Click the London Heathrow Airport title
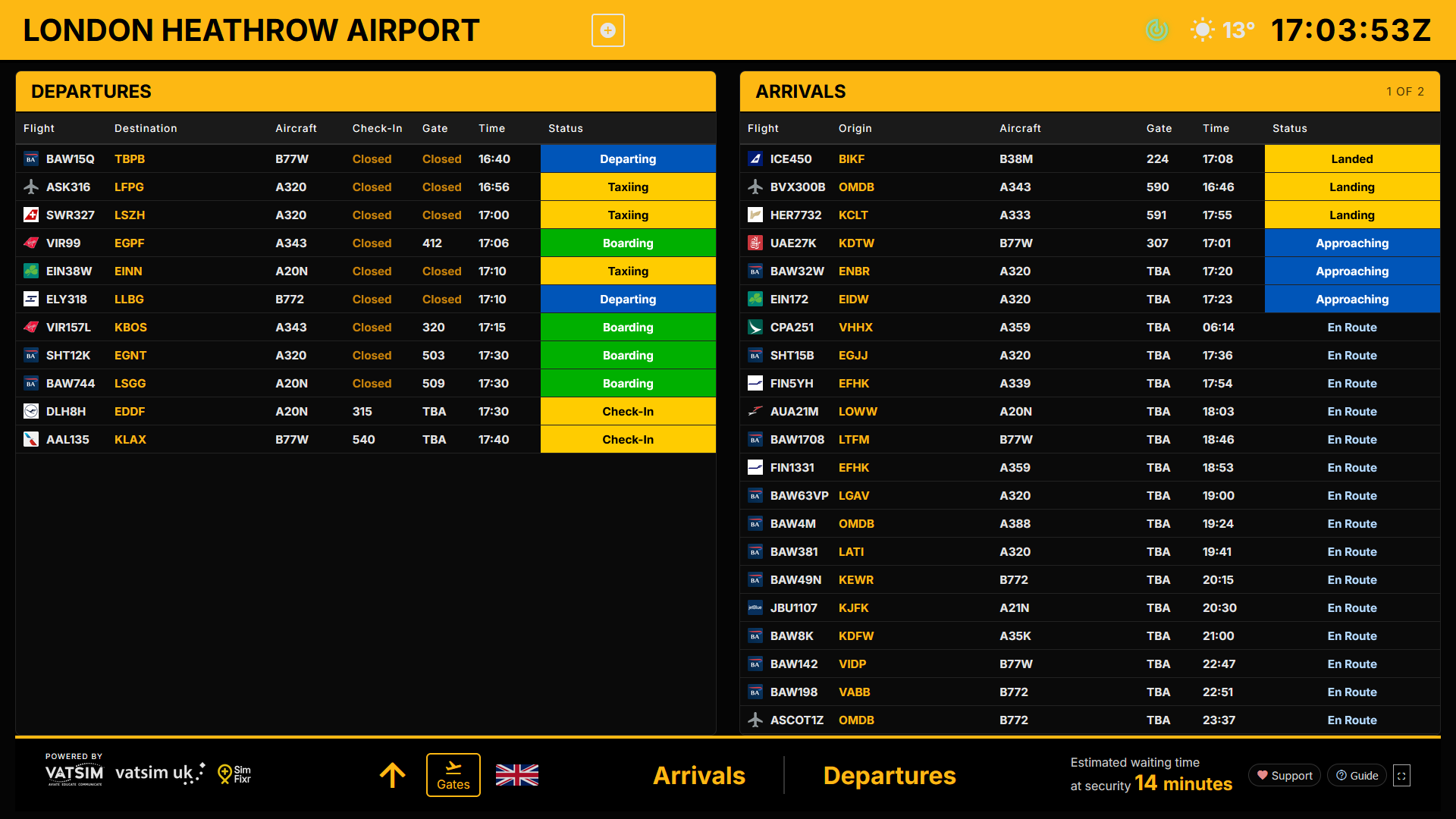This screenshot has height=819, width=1456. [251, 30]
